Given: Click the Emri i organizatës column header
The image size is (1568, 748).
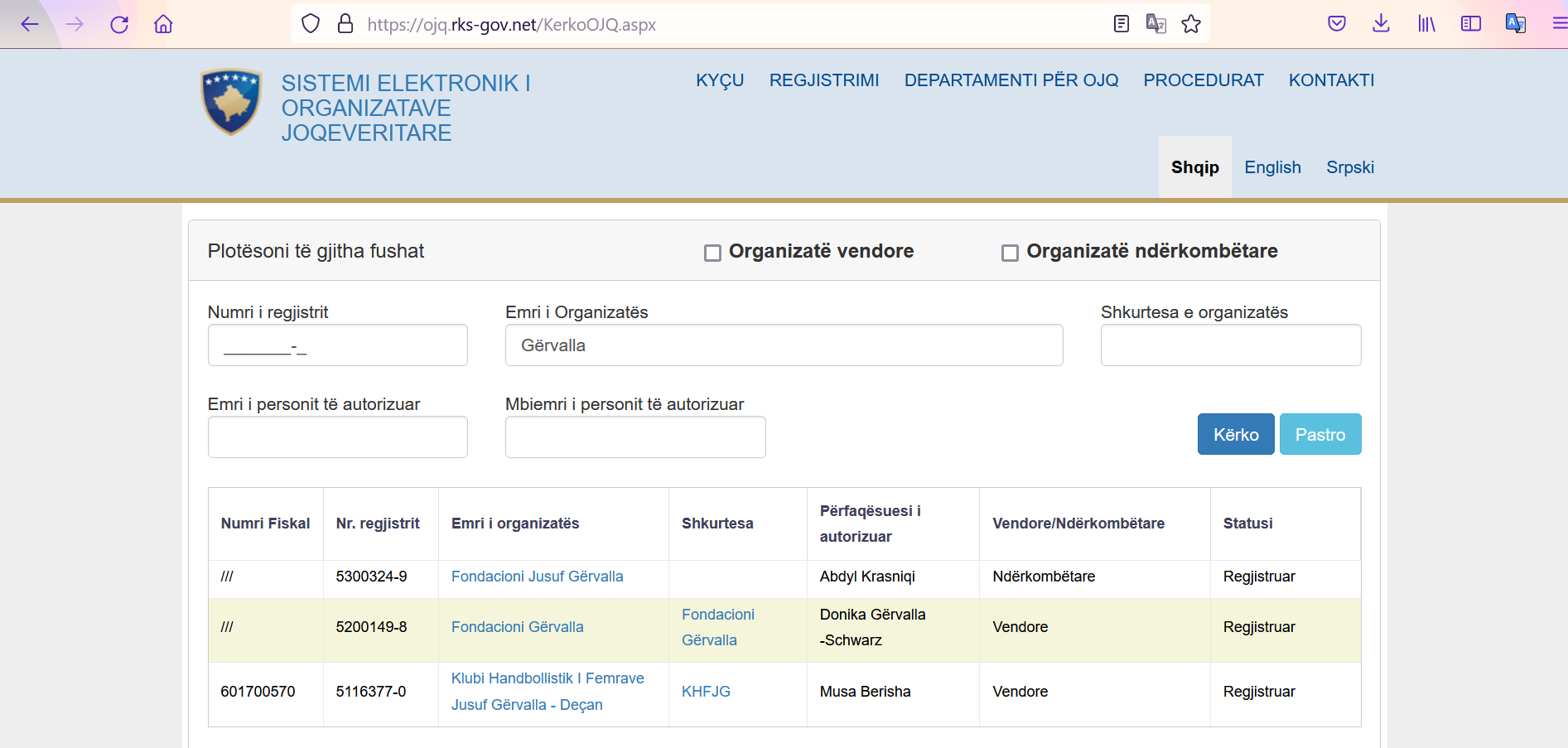Looking at the screenshot, I should click(515, 524).
